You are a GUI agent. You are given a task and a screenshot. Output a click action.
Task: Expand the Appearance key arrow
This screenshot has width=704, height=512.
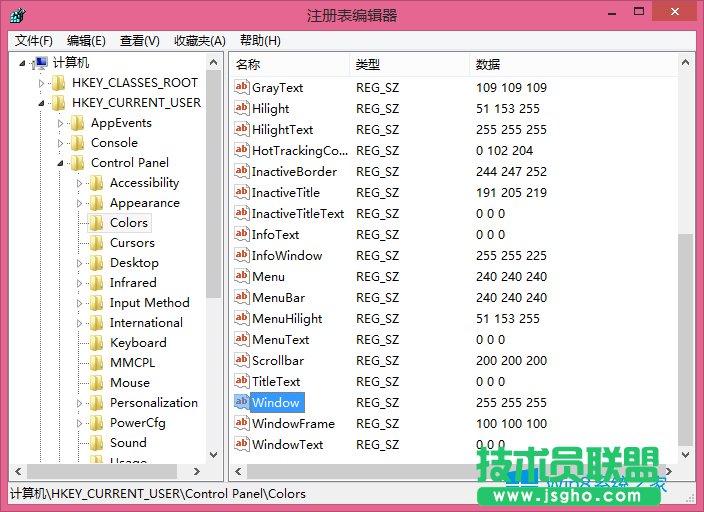tap(79, 203)
